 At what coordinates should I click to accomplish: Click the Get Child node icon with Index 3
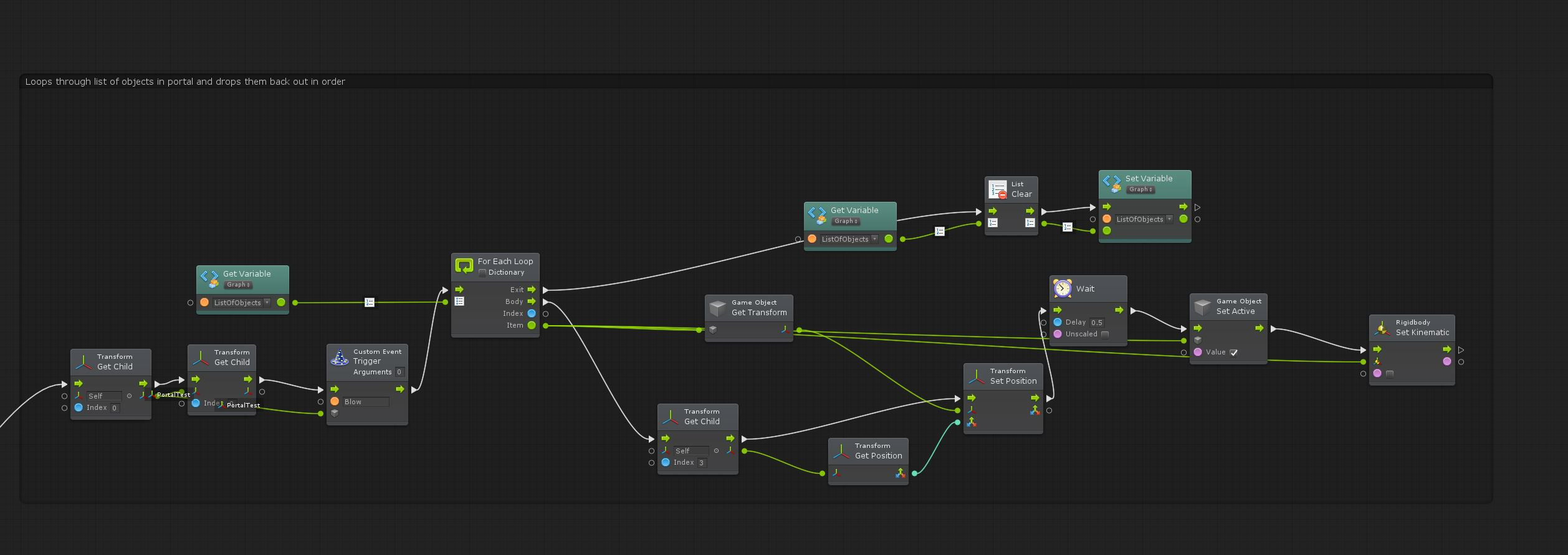(x=670, y=417)
